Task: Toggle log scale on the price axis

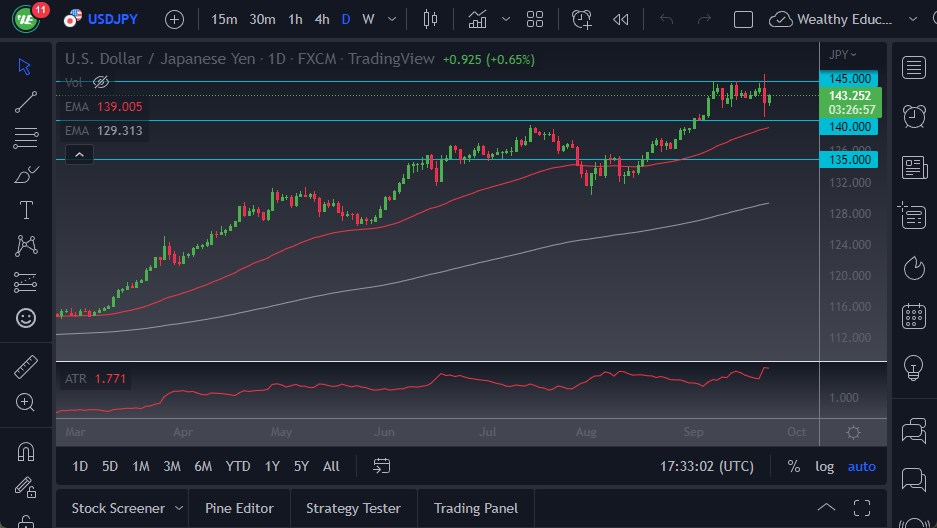Action: 824,466
